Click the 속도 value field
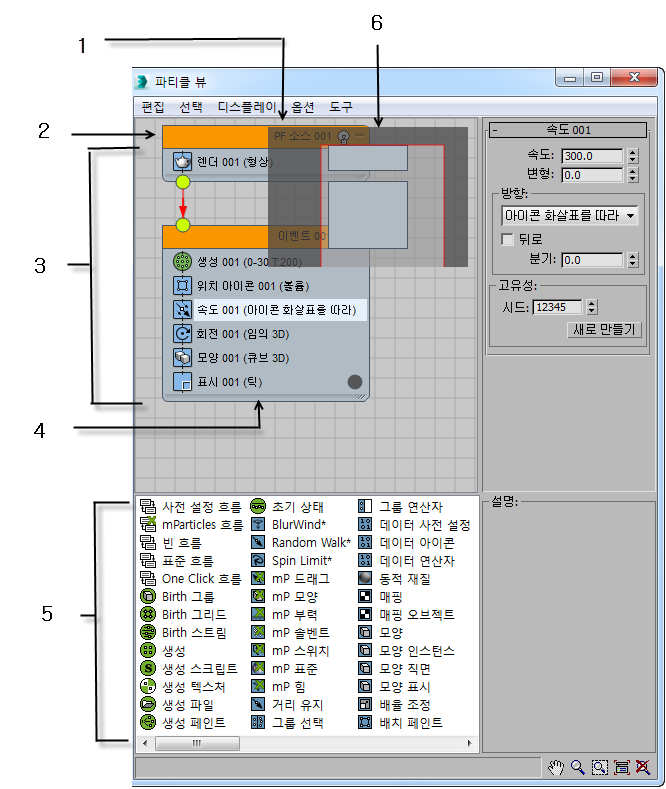The image size is (666, 789). [x=593, y=156]
